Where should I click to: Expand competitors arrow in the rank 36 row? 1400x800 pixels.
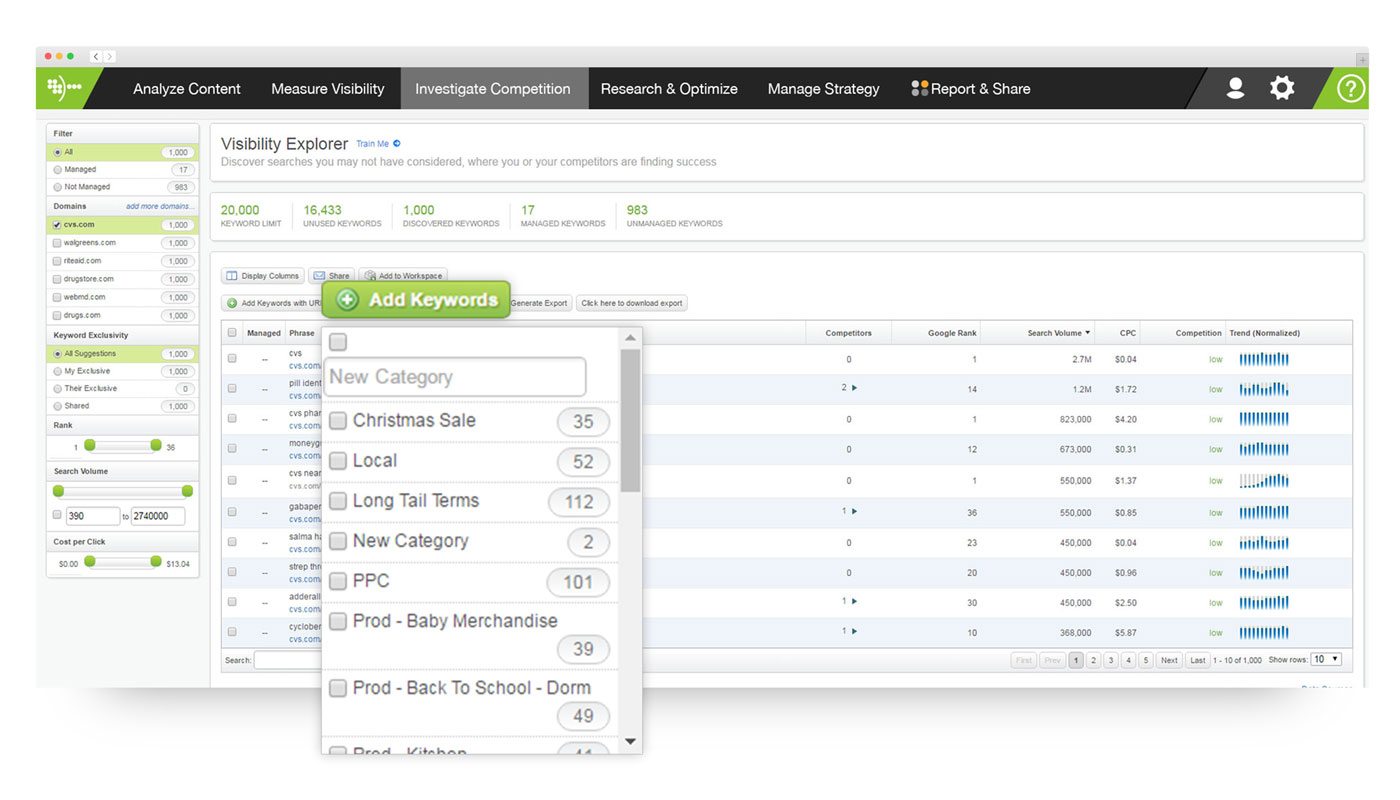(x=853, y=511)
